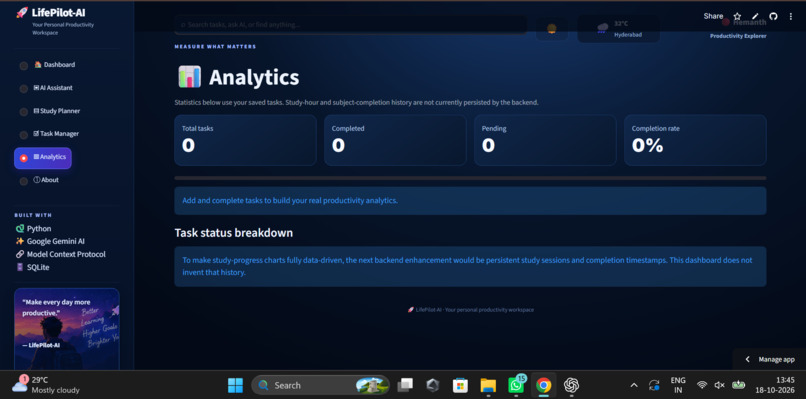Open the Manage app button

[x=769, y=359]
